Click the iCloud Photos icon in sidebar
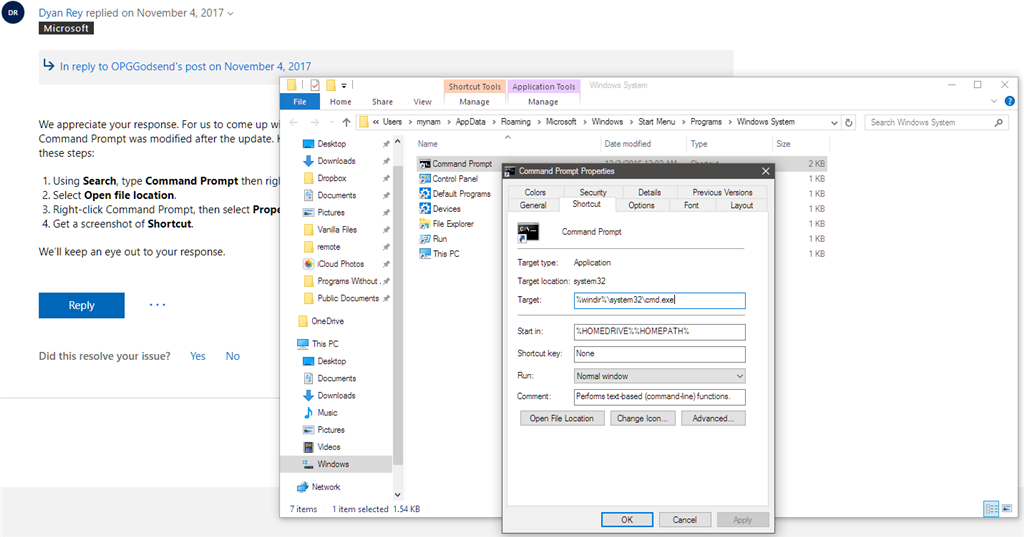The height and width of the screenshot is (537, 1024). click(x=308, y=264)
